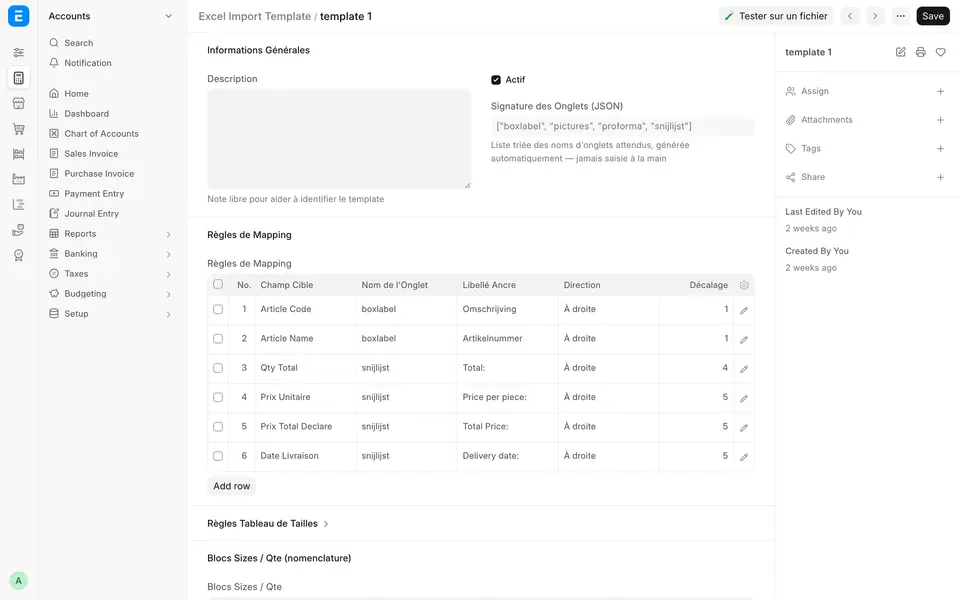Screen dimensions: 960x600
Task: Open the three-dot more options menu
Action: 900,16
